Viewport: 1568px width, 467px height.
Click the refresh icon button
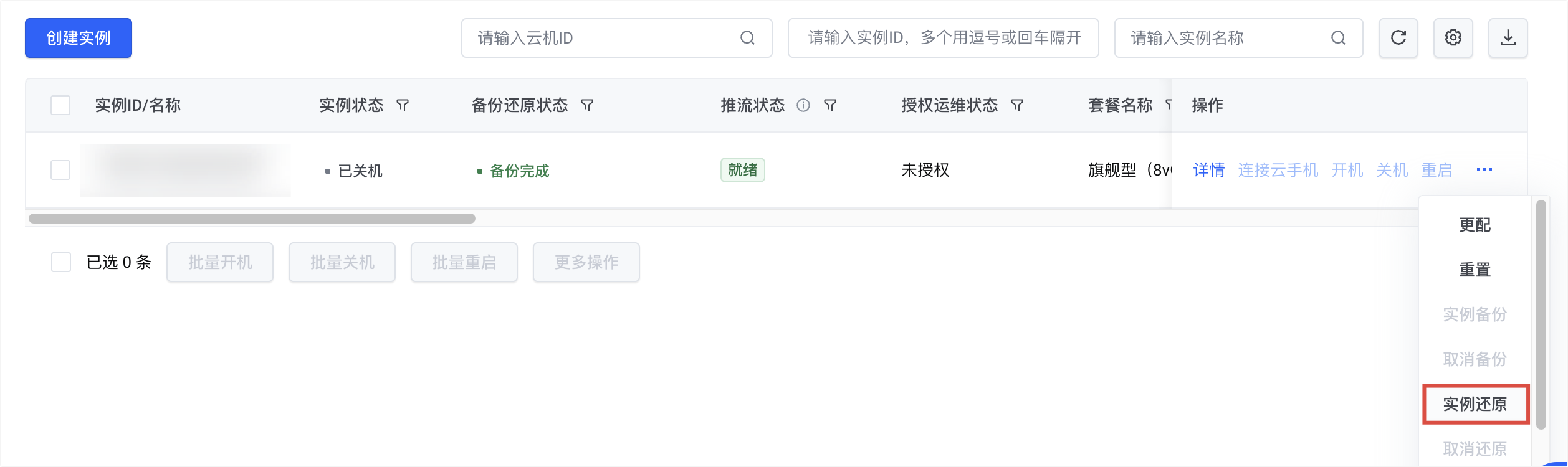pyautogui.click(x=1398, y=38)
